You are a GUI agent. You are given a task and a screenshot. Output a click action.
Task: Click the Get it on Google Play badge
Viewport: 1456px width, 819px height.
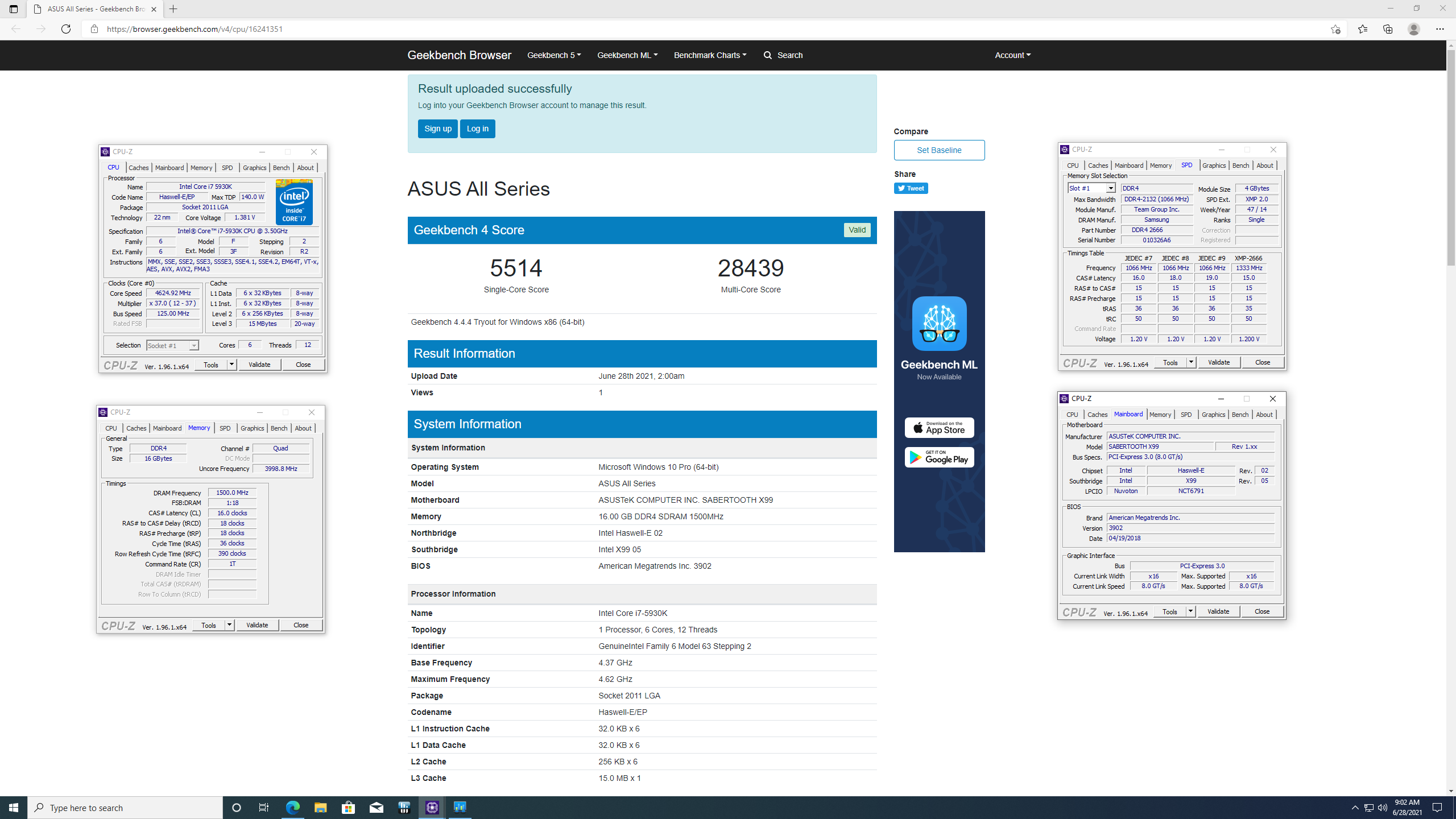pyautogui.click(x=939, y=457)
